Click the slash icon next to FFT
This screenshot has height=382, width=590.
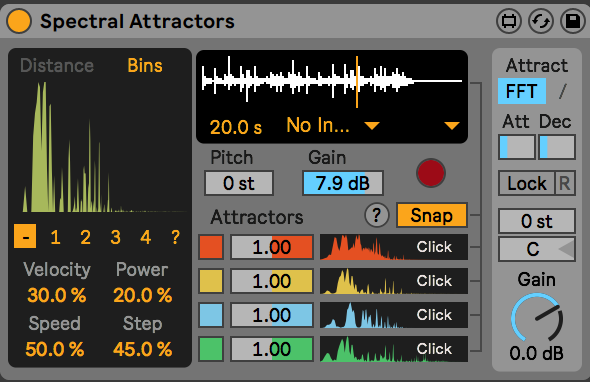562,91
